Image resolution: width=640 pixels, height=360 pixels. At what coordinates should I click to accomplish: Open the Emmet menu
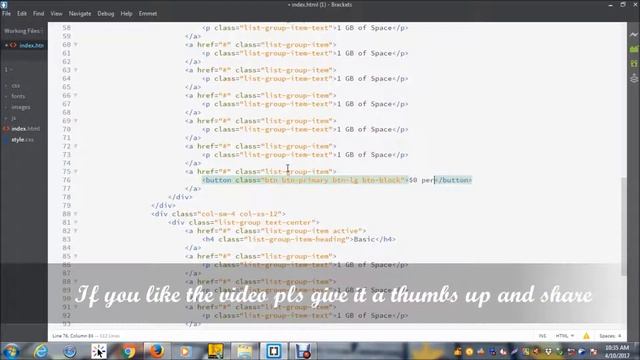pos(148,13)
